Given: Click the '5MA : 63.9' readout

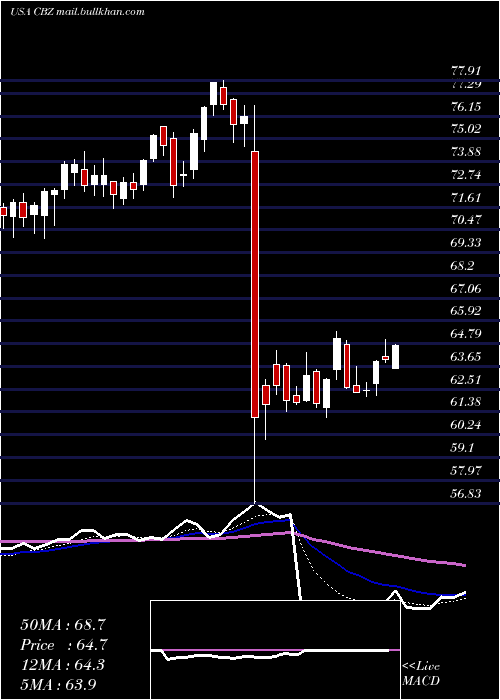Looking at the screenshot, I should (59, 684).
